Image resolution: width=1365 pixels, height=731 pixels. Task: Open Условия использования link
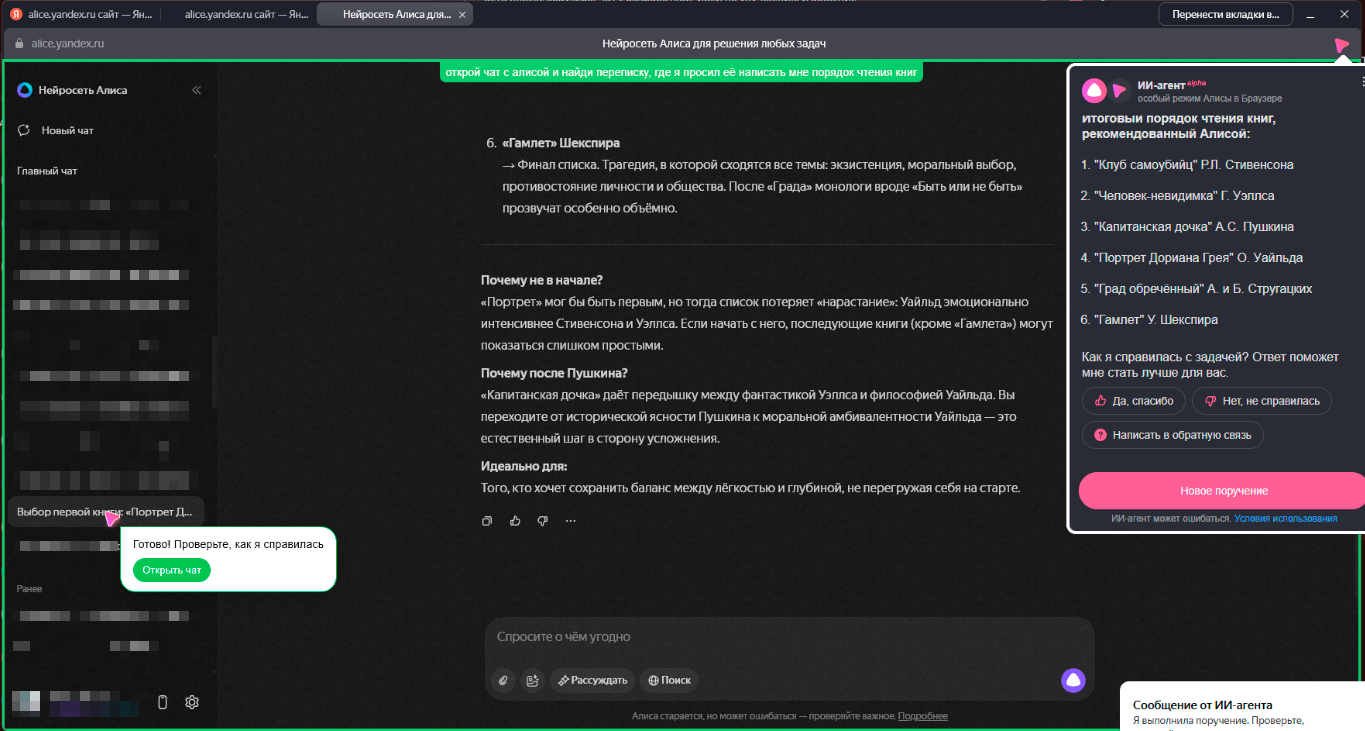1285,519
